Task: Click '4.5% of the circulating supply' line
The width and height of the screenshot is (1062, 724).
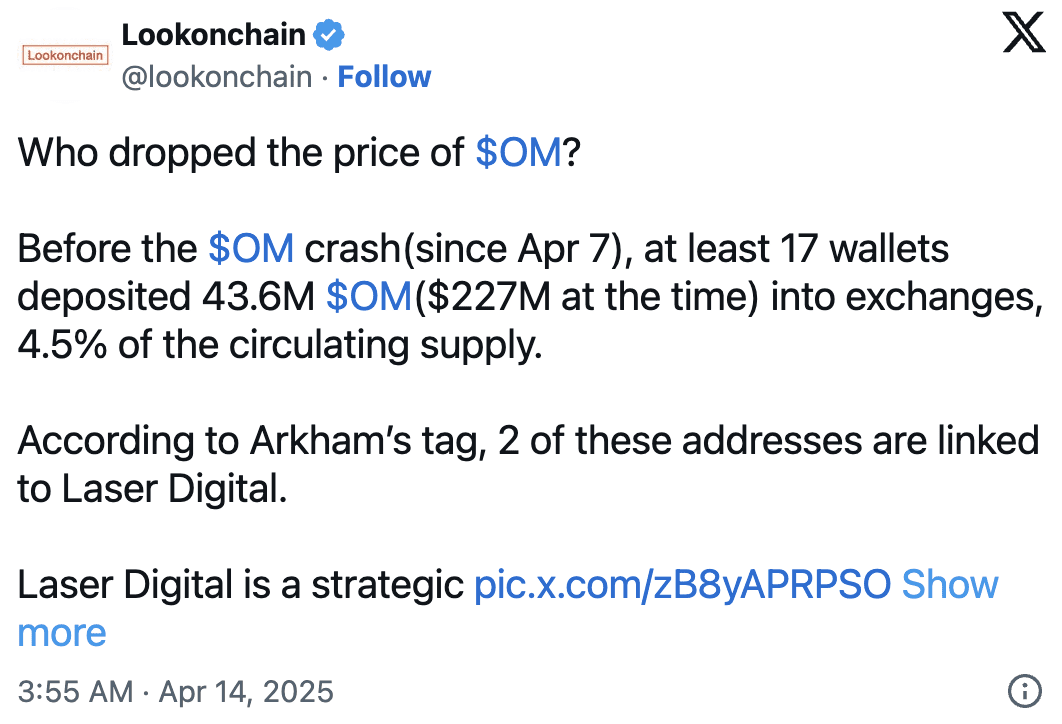Action: coord(280,345)
